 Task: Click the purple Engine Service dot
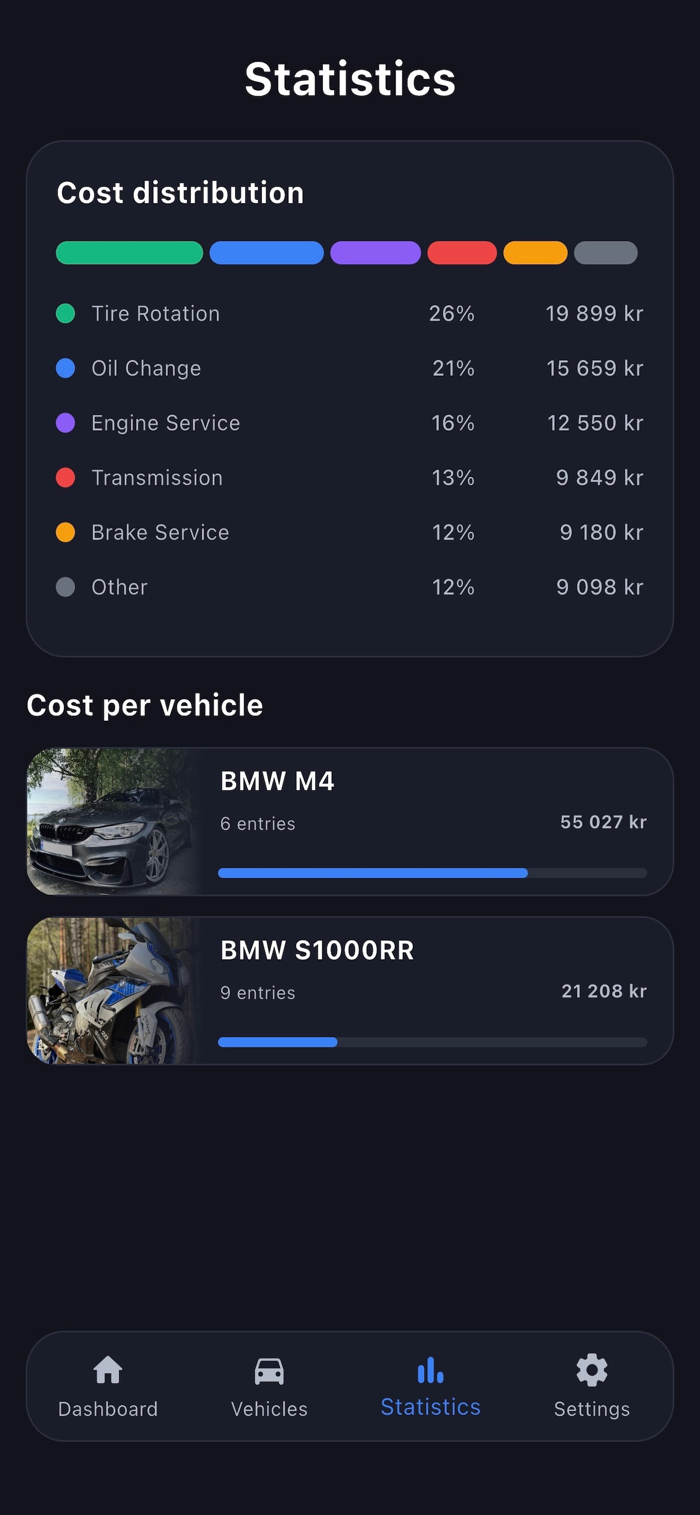pyautogui.click(x=66, y=423)
